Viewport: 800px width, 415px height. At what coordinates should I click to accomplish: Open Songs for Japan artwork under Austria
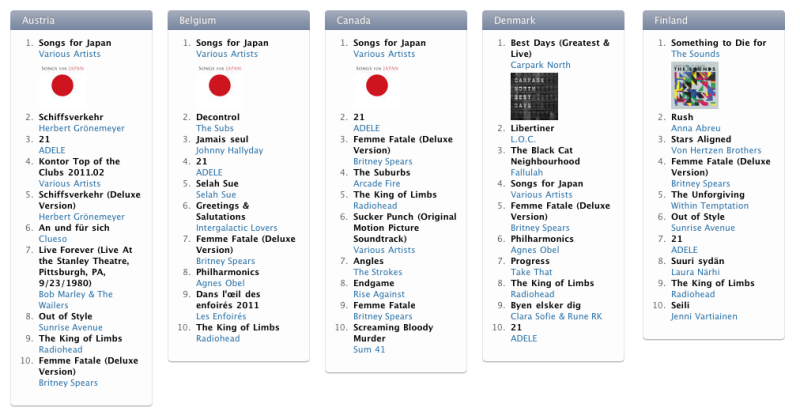point(62,85)
